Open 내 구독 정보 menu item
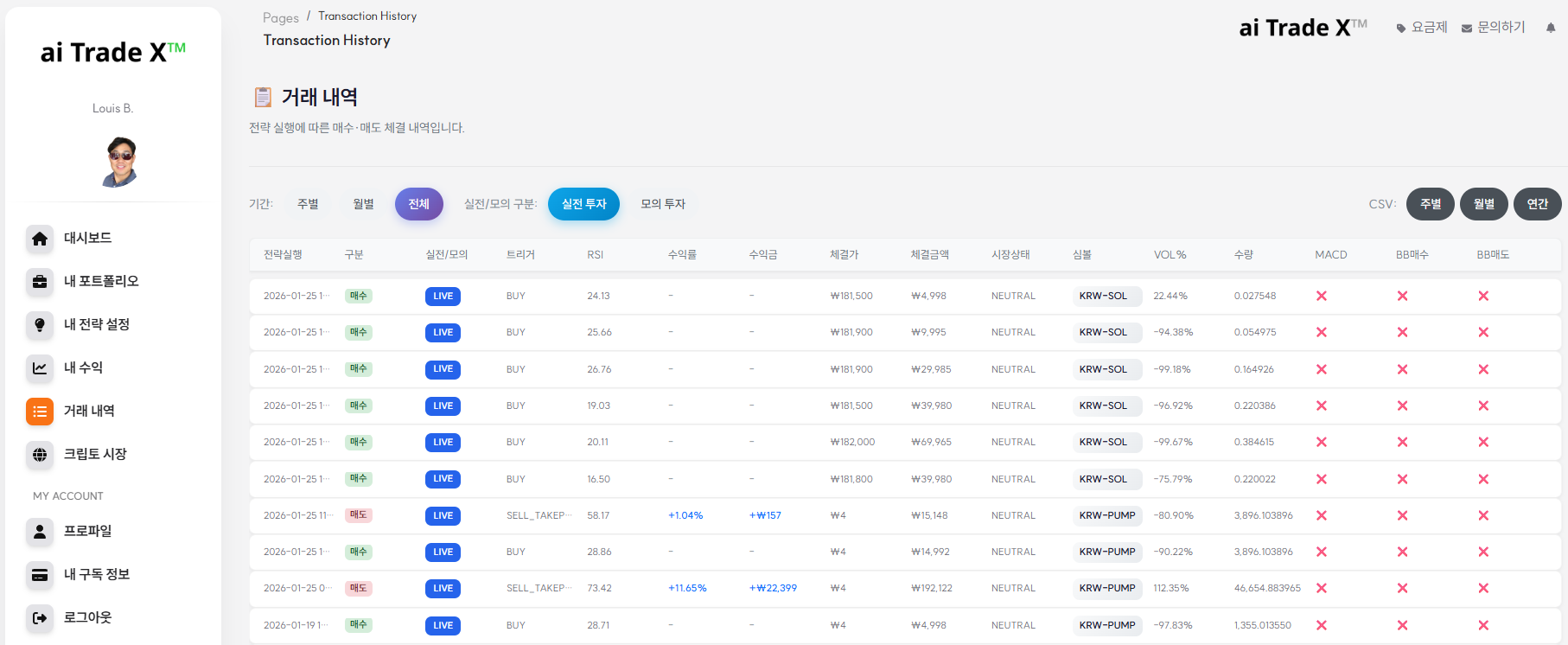Screen dimensions: 1568x645 tap(97, 575)
